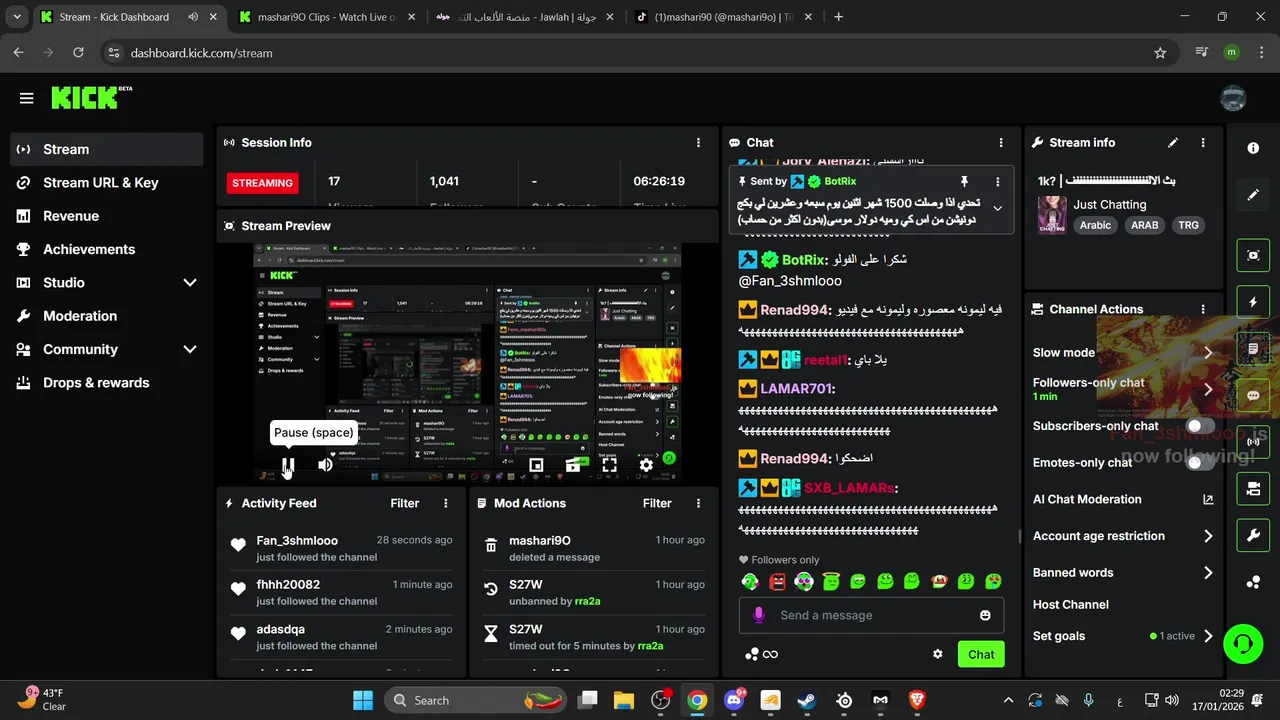Pause the stream preview video
This screenshot has width=1280, height=720.
(x=288, y=465)
